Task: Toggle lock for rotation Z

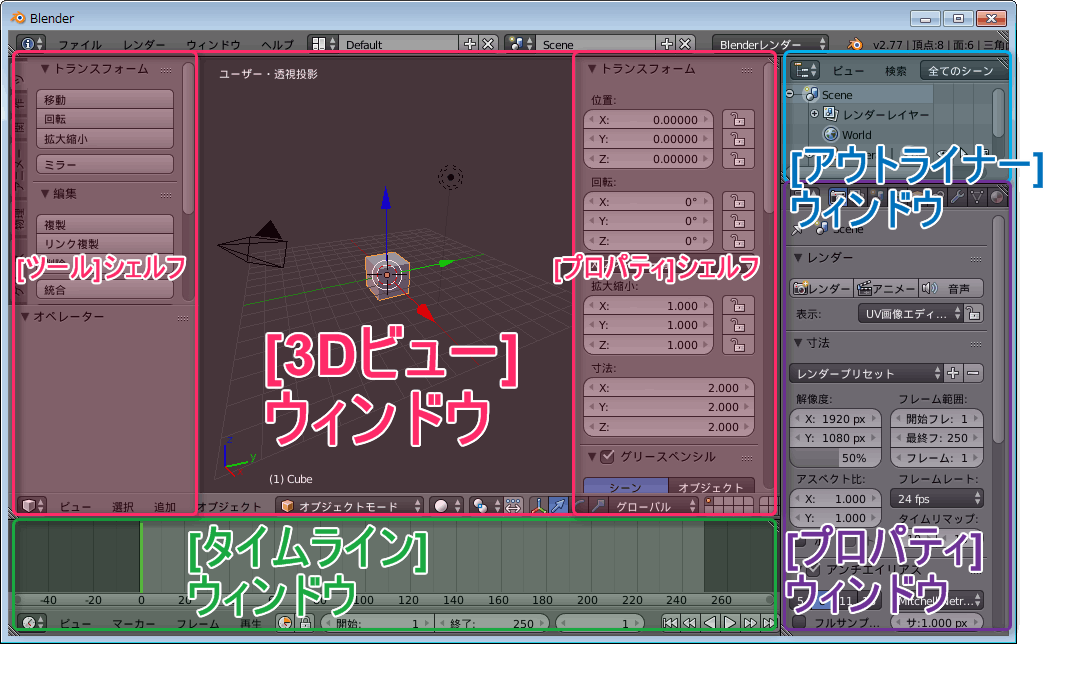Action: pos(738,241)
